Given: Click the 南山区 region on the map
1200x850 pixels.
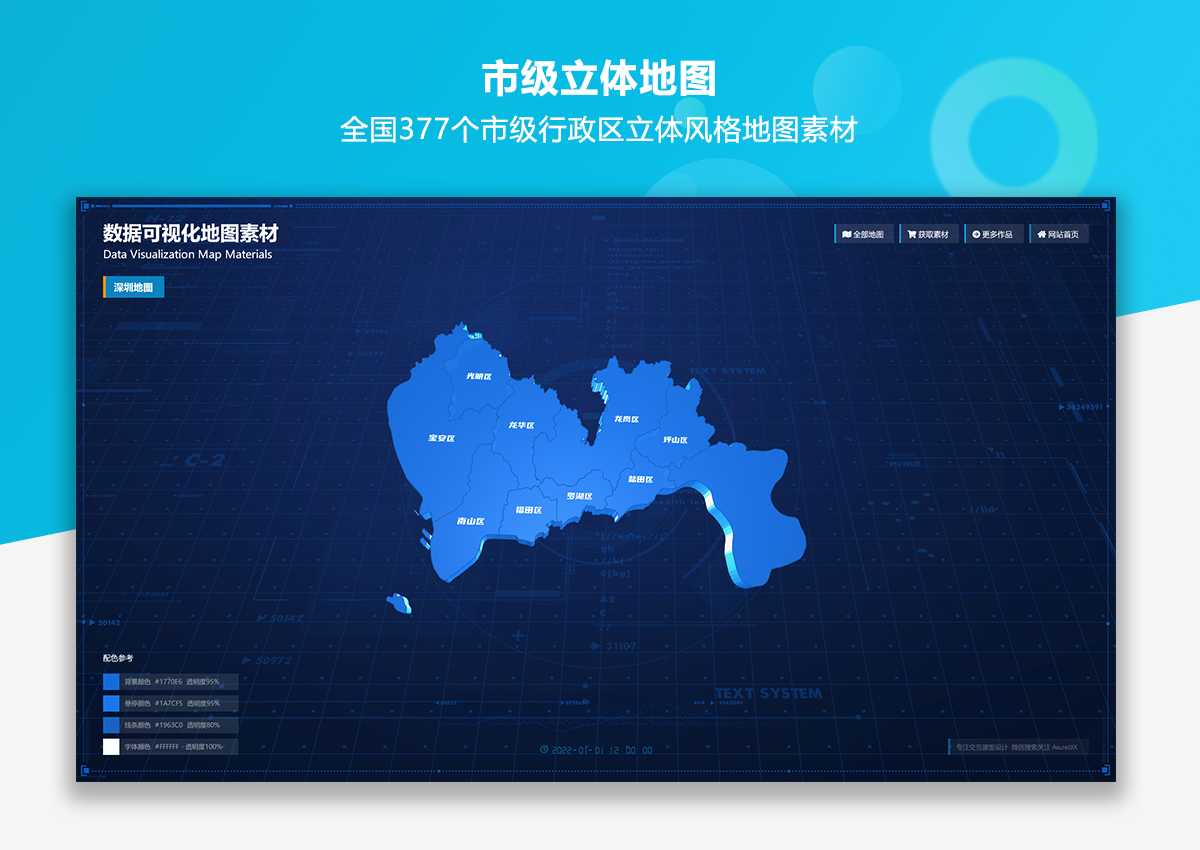Looking at the screenshot, I should click(x=470, y=521).
